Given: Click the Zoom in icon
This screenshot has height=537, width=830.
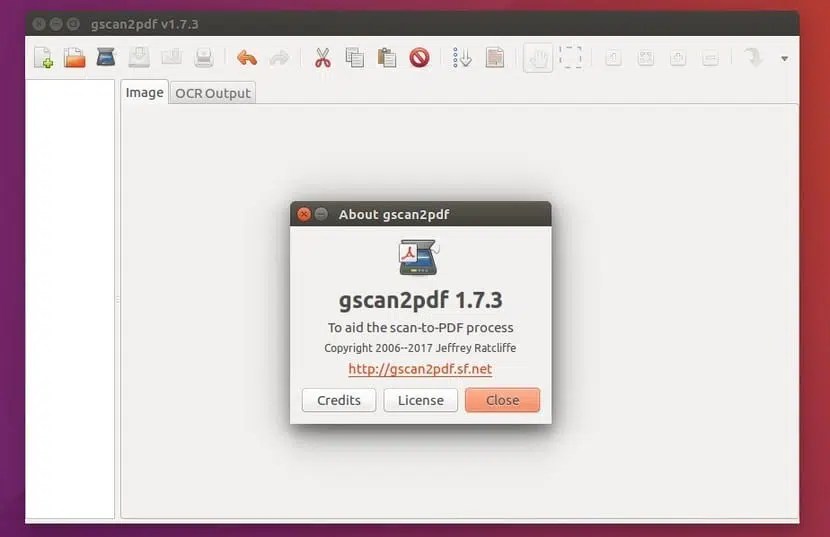Looking at the screenshot, I should pyautogui.click(x=678, y=58).
